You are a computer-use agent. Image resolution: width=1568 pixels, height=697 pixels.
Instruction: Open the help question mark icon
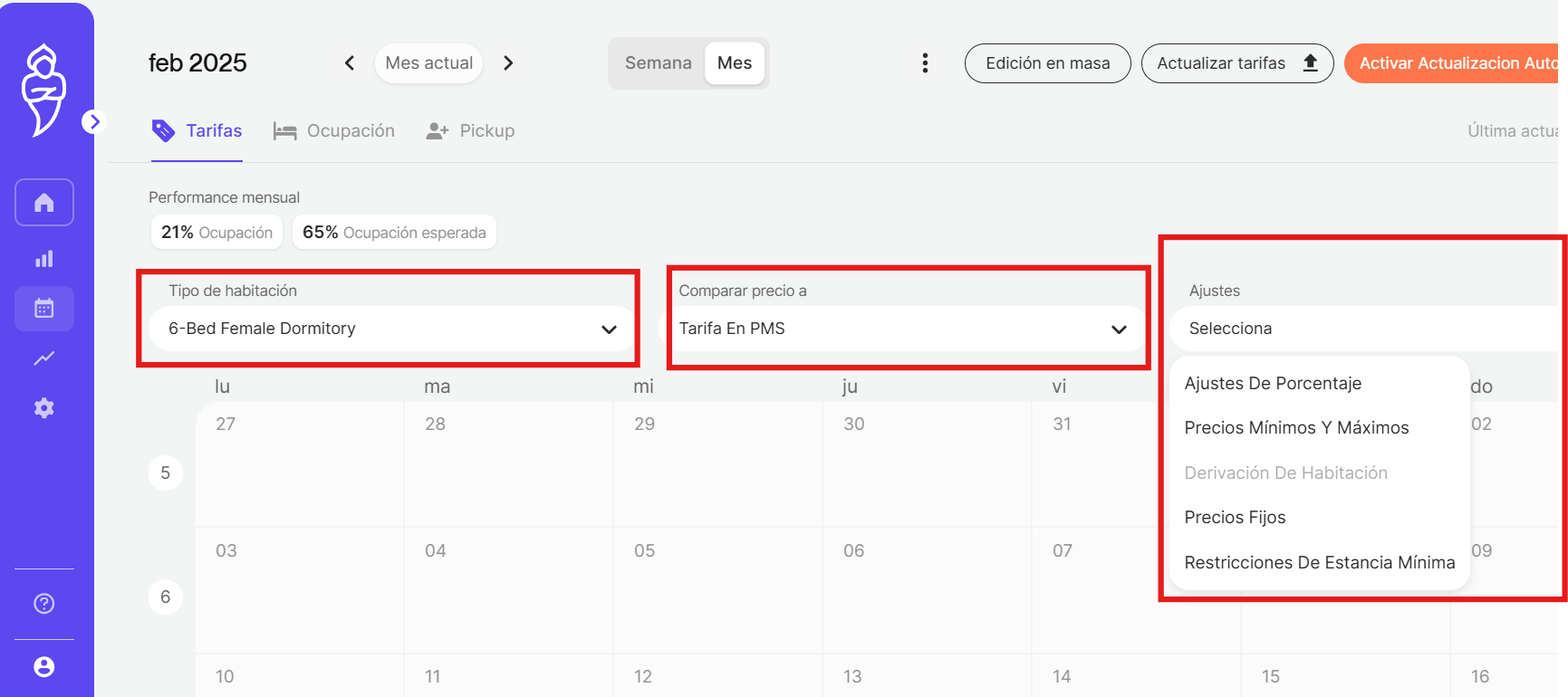pyautogui.click(x=44, y=604)
